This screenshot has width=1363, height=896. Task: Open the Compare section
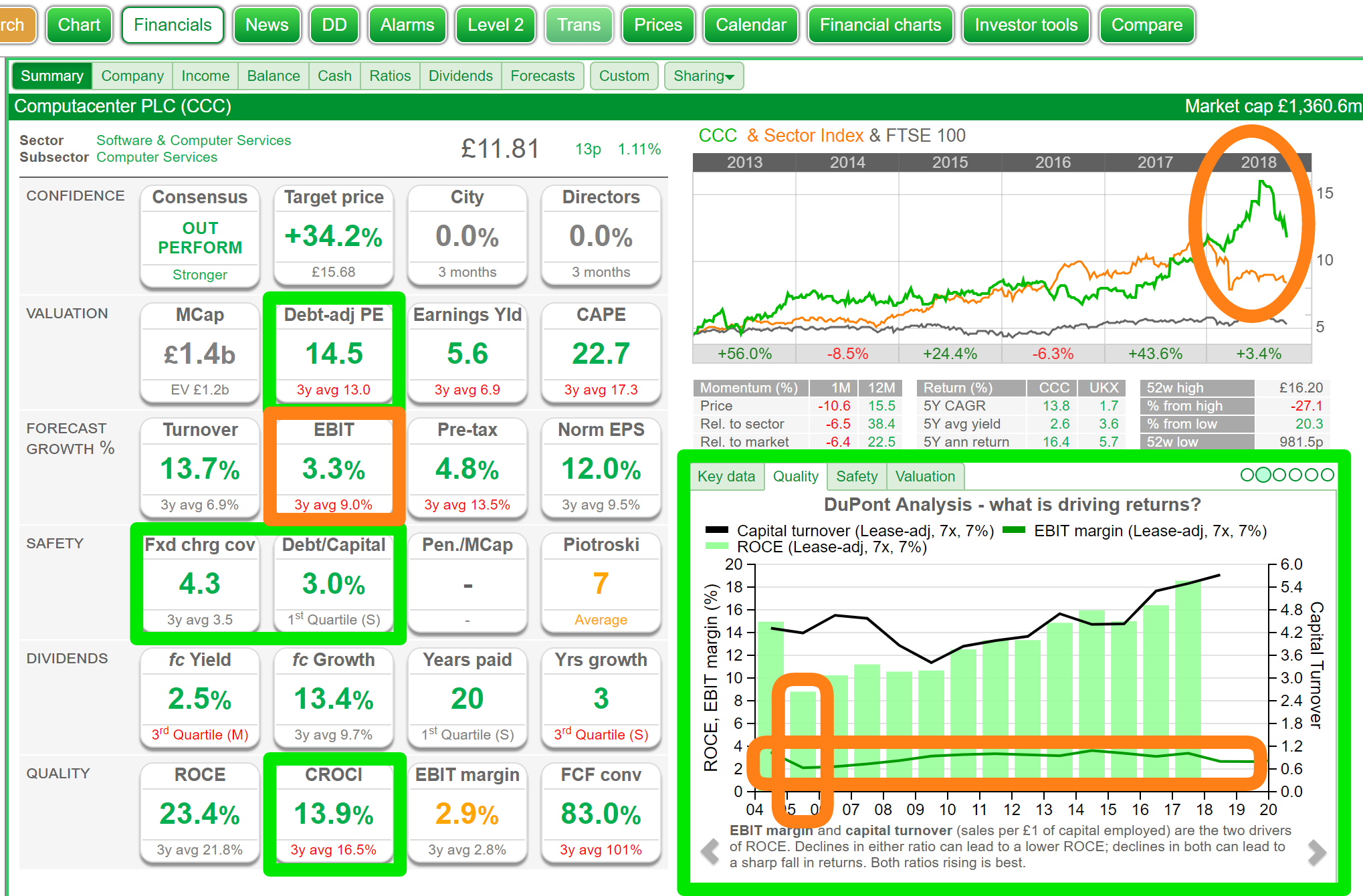point(1147,25)
